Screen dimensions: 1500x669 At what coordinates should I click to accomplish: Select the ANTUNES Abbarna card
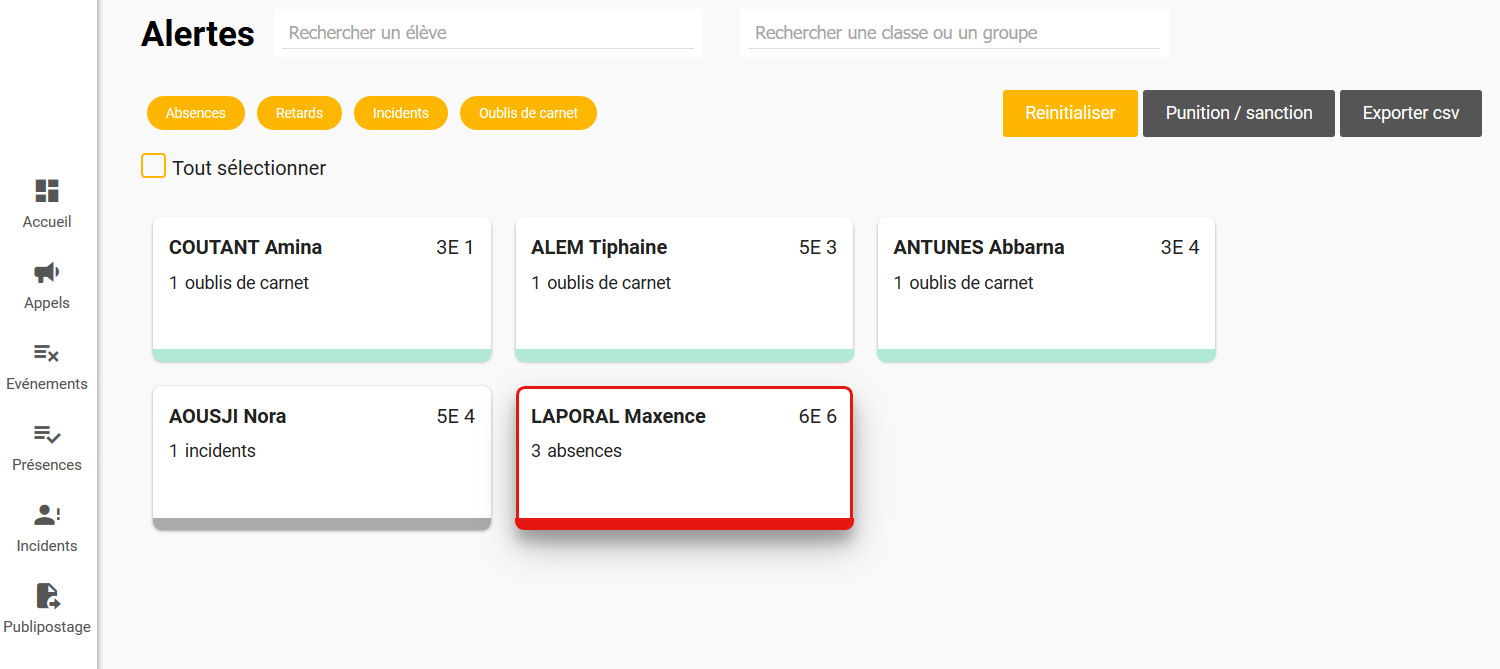click(x=1046, y=289)
